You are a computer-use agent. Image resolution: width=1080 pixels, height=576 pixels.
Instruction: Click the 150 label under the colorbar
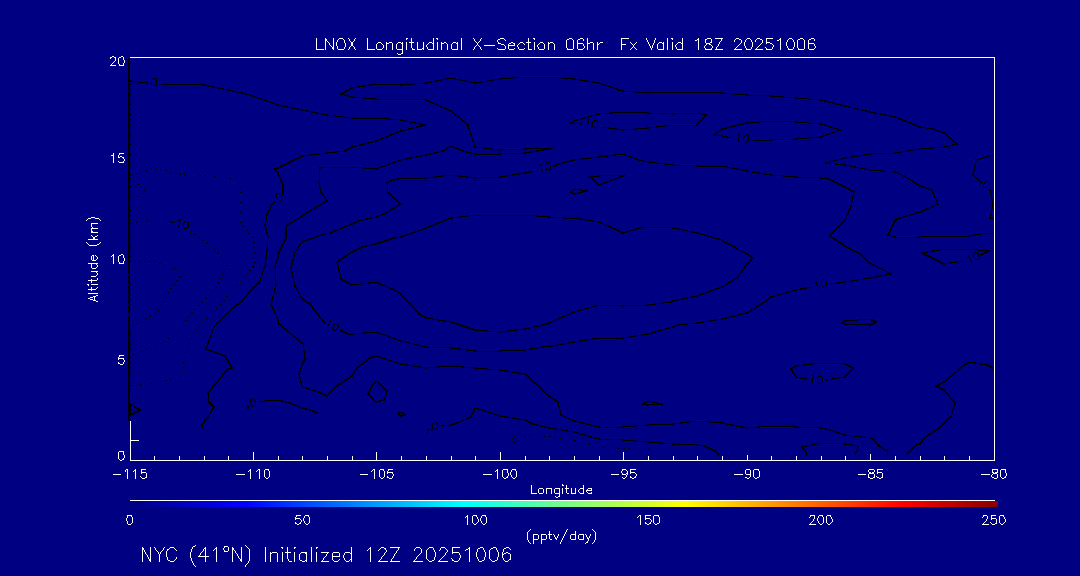[648, 520]
